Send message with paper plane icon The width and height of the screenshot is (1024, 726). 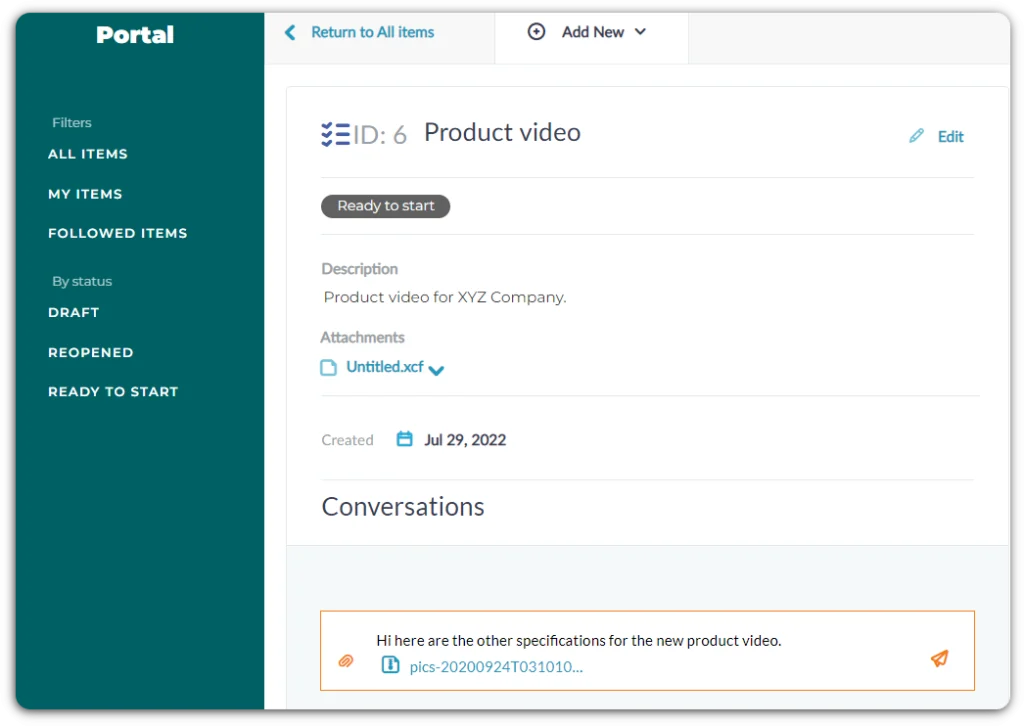tap(939, 658)
